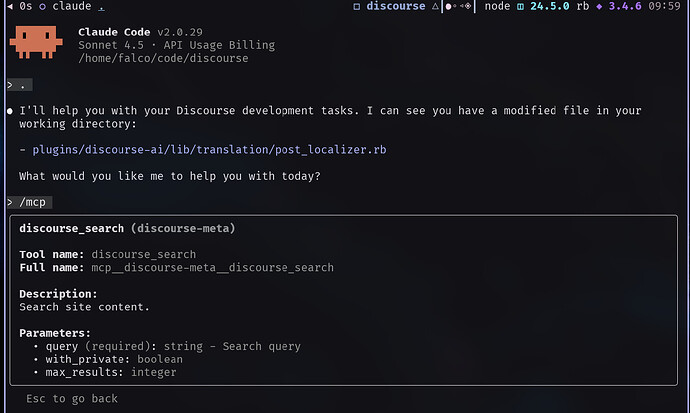The height and width of the screenshot is (413, 690).
Task: Click the white bullet before assistant reply
Action: 10,111
